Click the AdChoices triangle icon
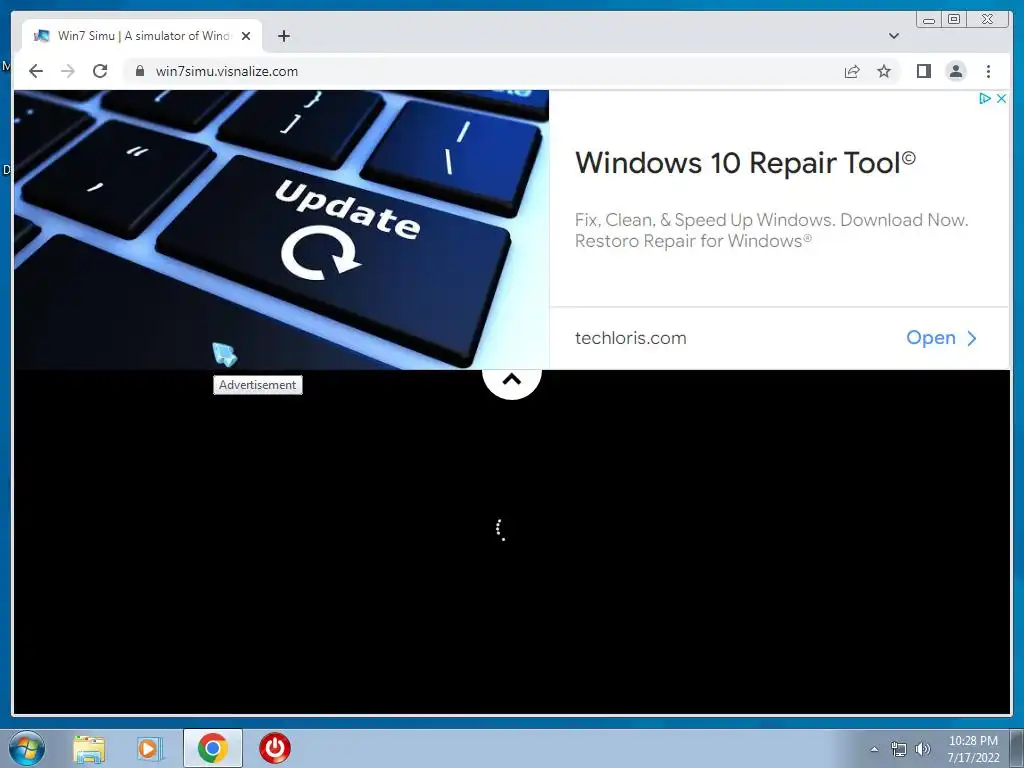Viewport: 1024px width, 768px height. coord(984,99)
